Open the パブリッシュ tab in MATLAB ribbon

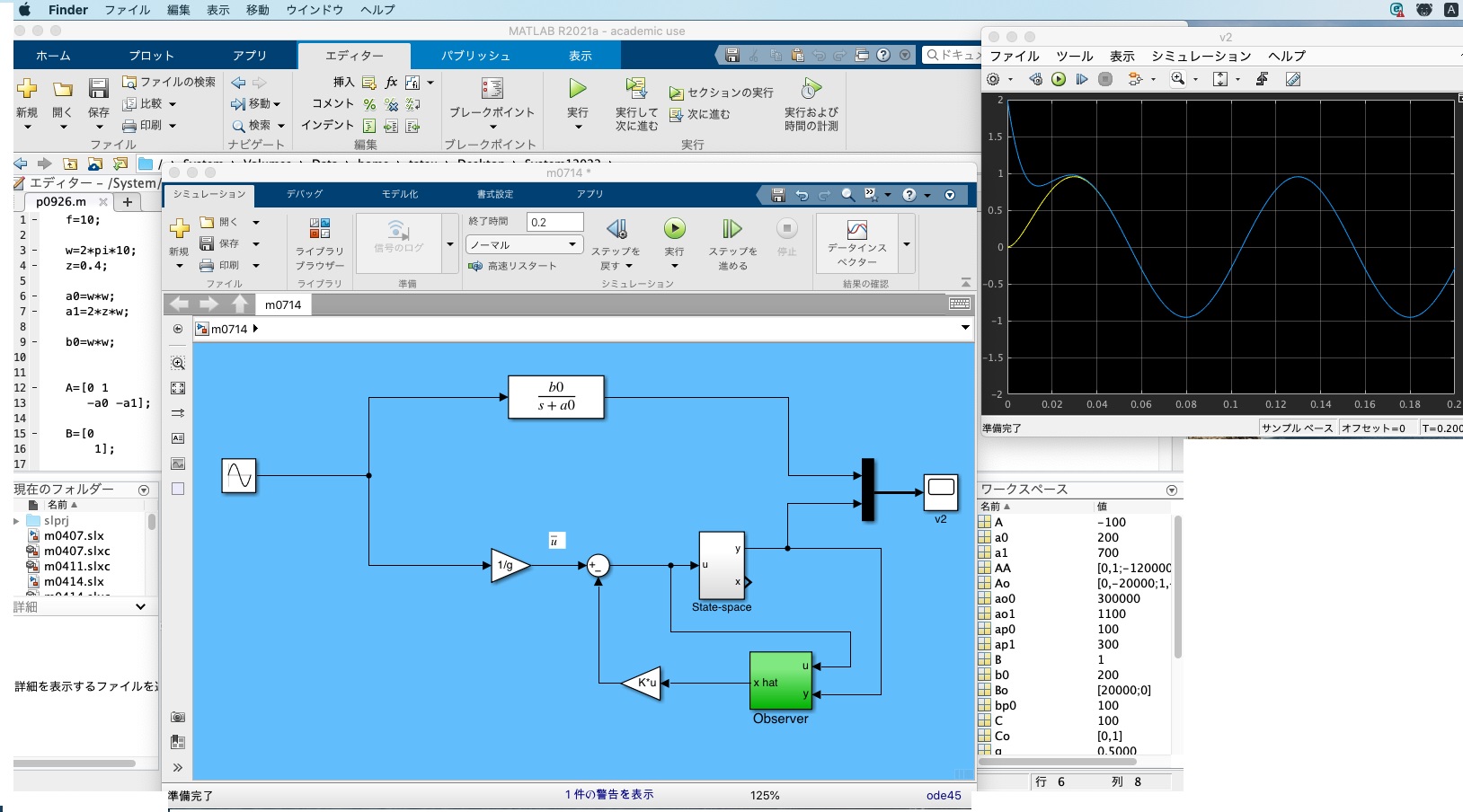coord(475,56)
